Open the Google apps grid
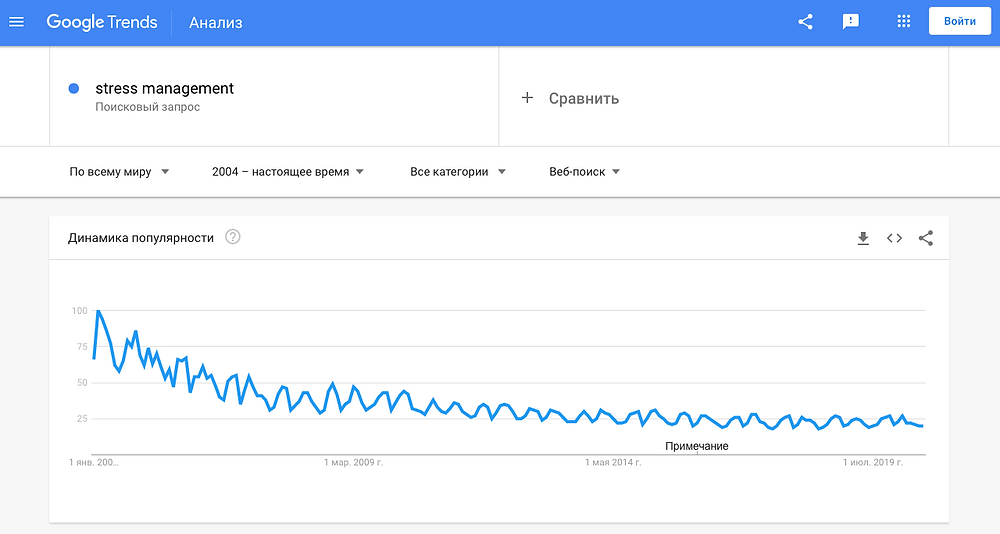Image resolution: width=1000 pixels, height=534 pixels. pyautogui.click(x=904, y=22)
